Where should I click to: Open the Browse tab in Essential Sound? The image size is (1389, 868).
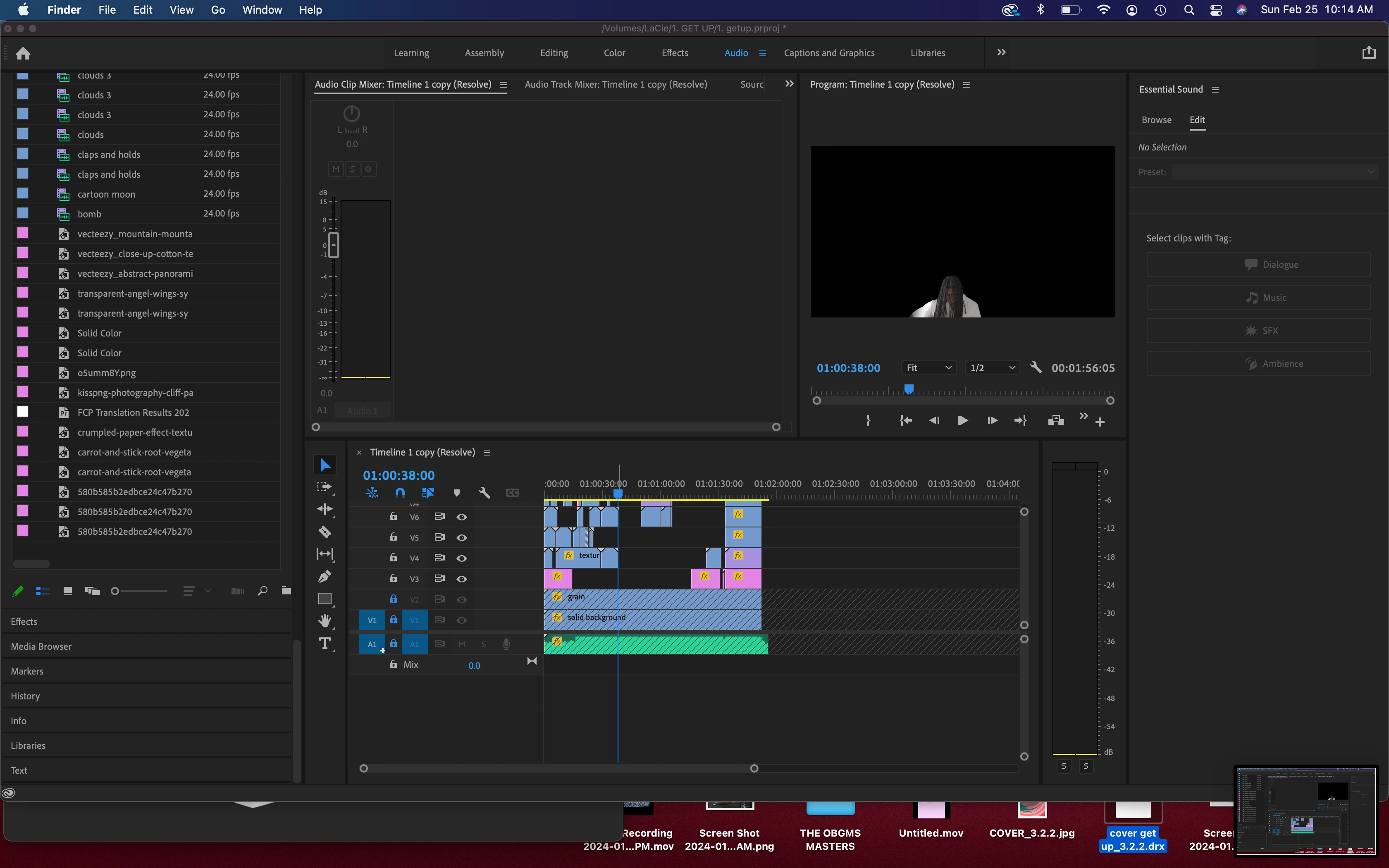pos(1156,120)
